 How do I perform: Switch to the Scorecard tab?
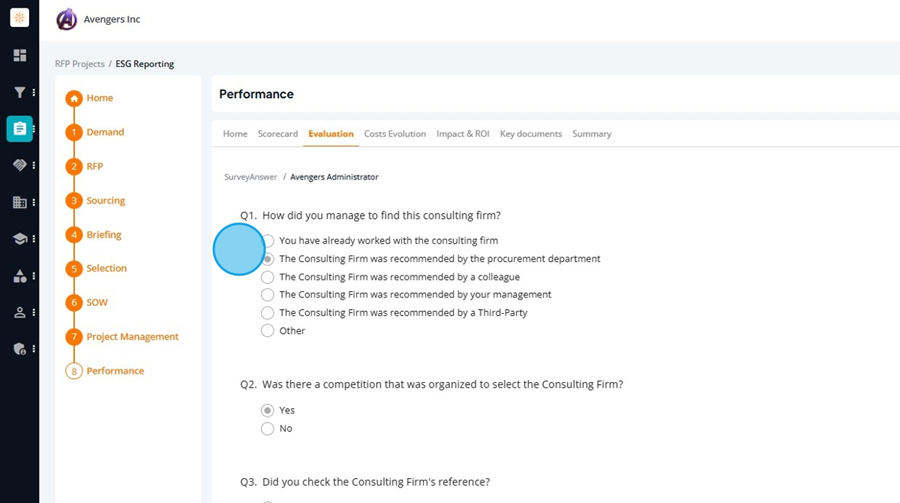(278, 134)
